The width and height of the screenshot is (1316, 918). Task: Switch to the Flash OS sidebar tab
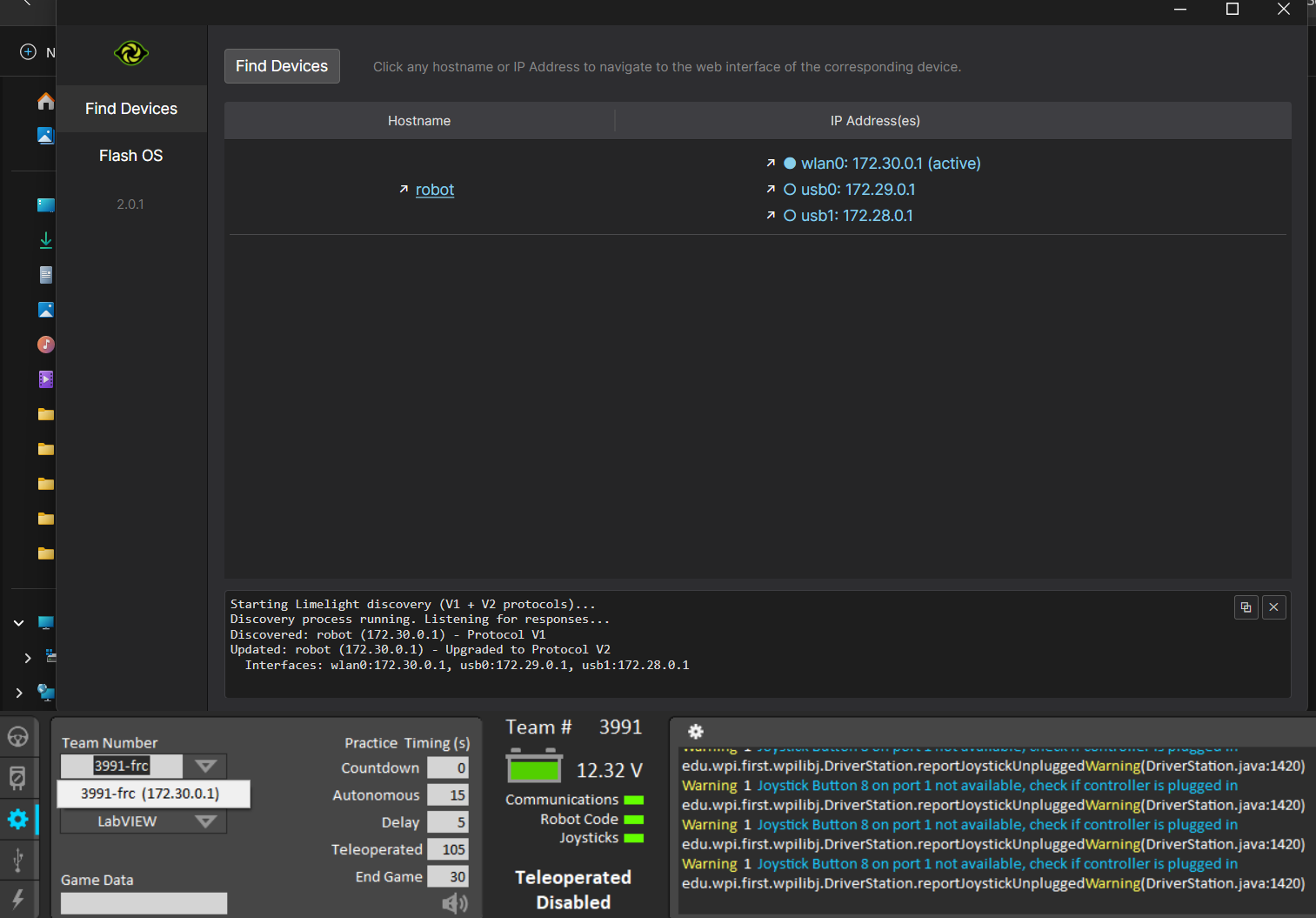coord(131,156)
